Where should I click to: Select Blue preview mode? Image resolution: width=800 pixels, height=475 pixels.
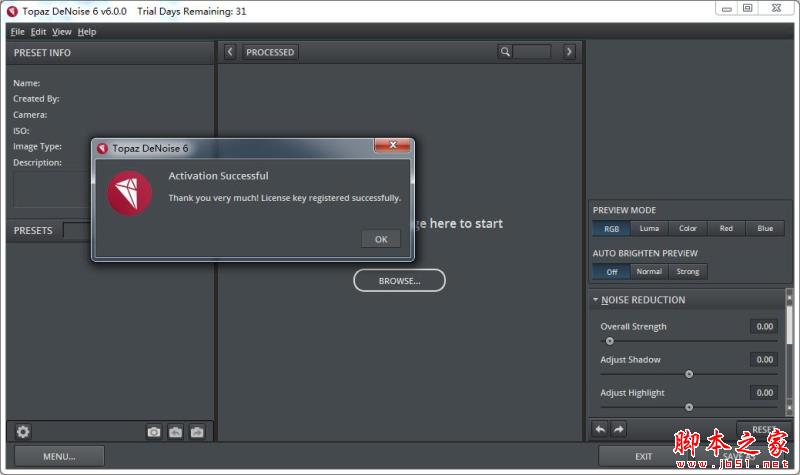pyautogui.click(x=765, y=229)
